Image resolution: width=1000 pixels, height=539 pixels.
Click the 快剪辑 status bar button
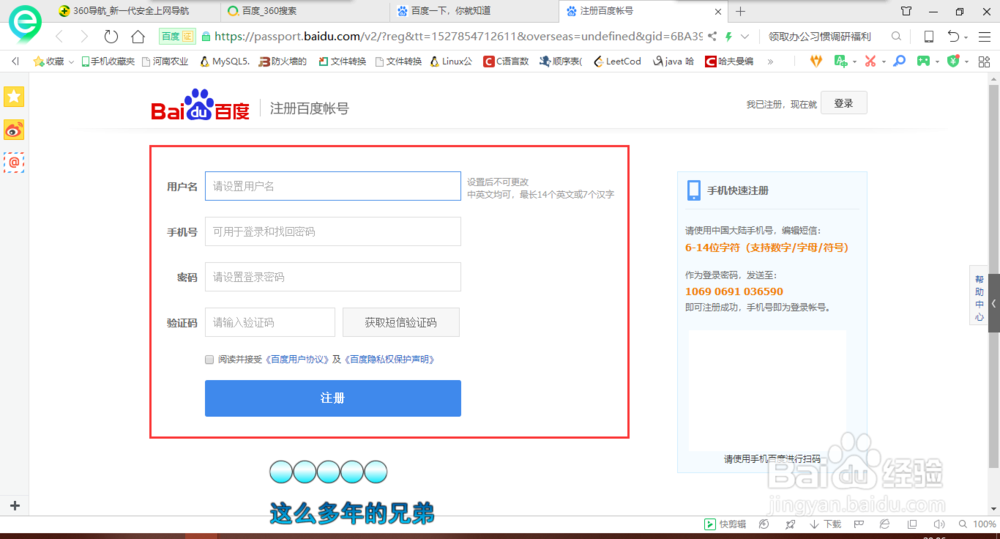(725, 524)
